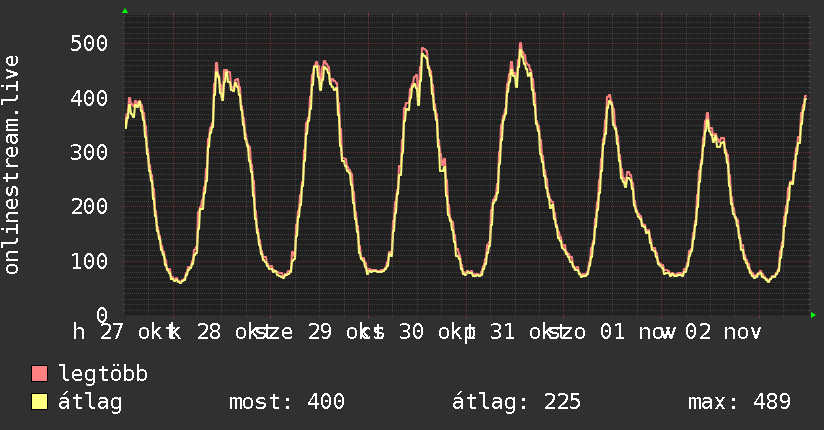This screenshot has width=824, height=430.
Task: Click the green arrow atop the y-axis
Action: pyautogui.click(x=125, y=11)
